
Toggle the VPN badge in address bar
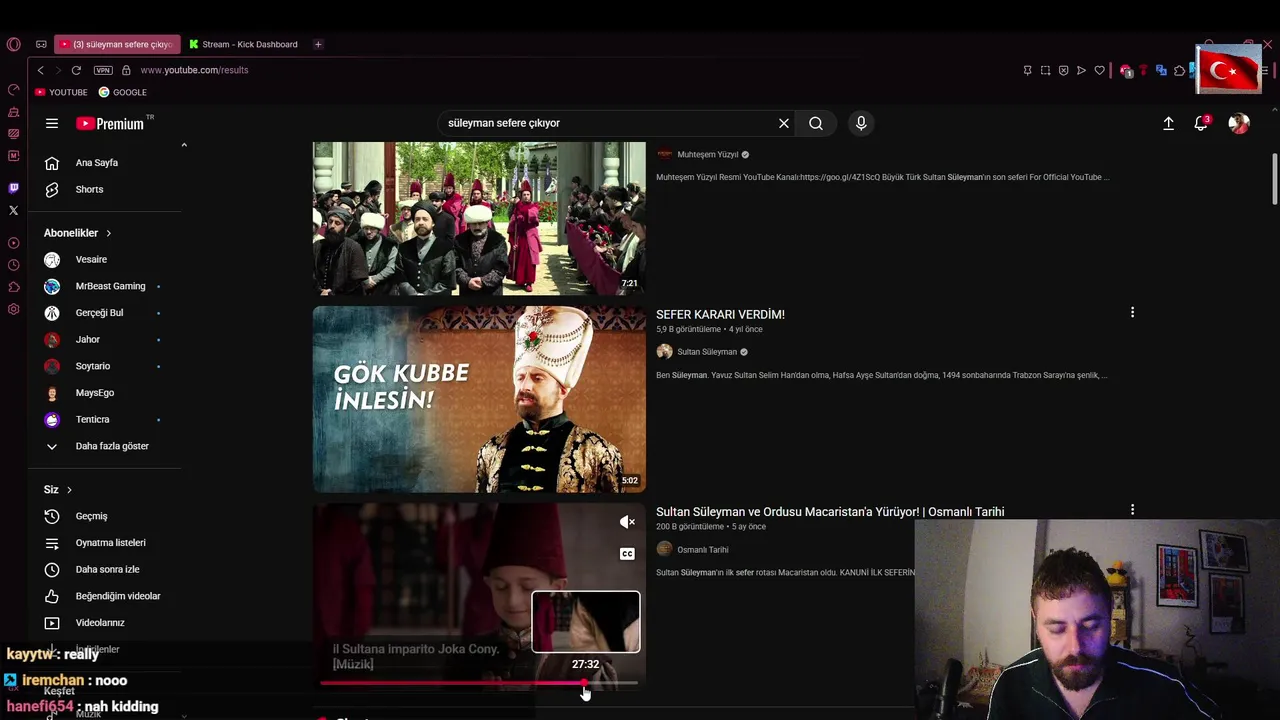click(x=103, y=70)
